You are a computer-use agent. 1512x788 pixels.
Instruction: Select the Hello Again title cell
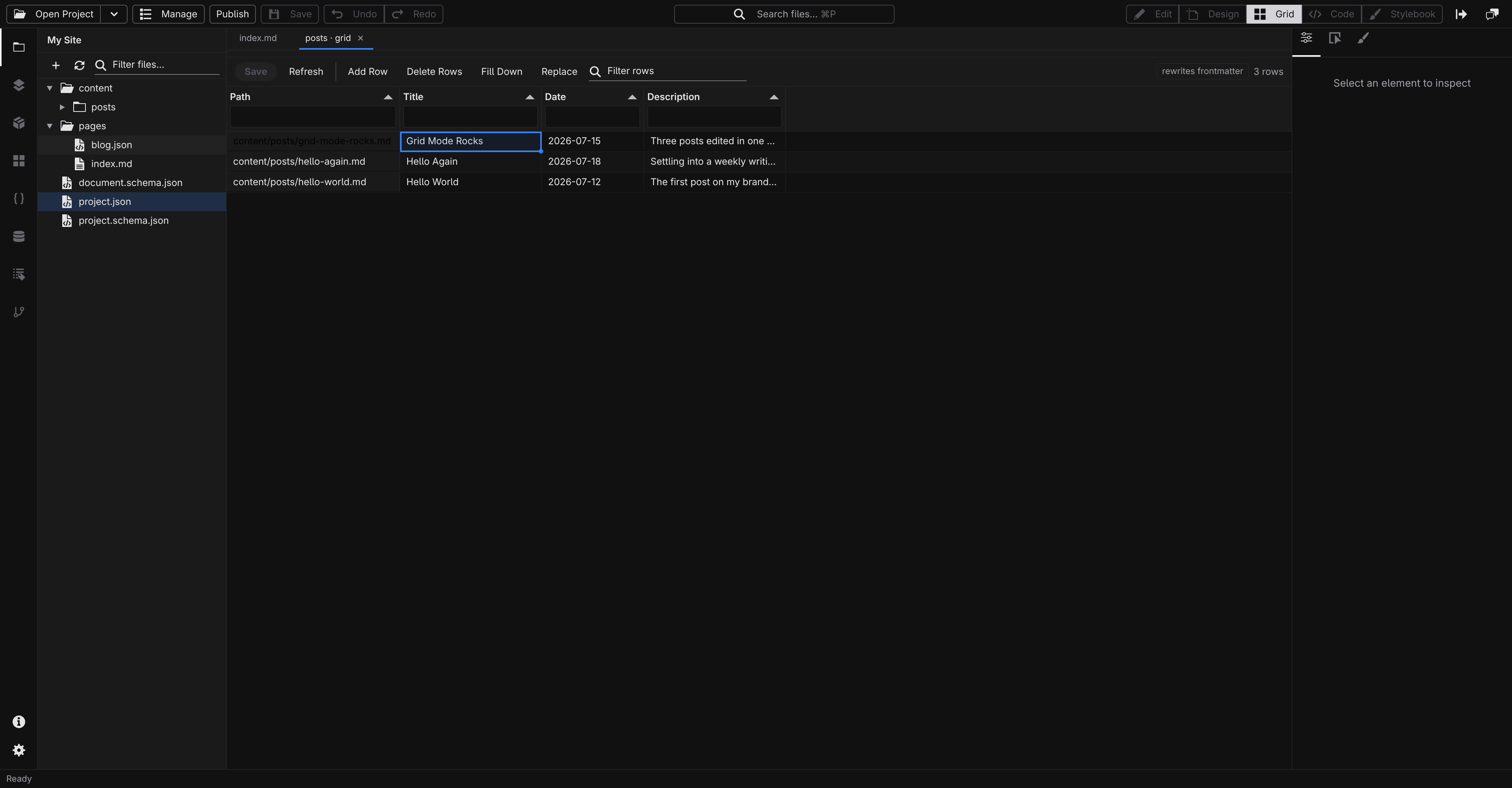click(470, 162)
